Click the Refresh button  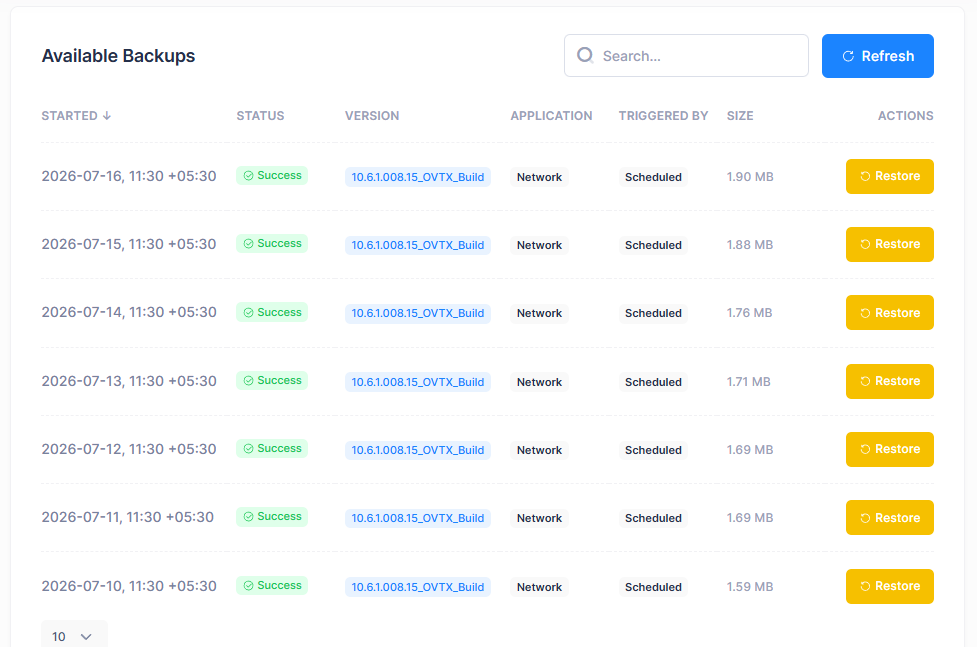click(877, 56)
